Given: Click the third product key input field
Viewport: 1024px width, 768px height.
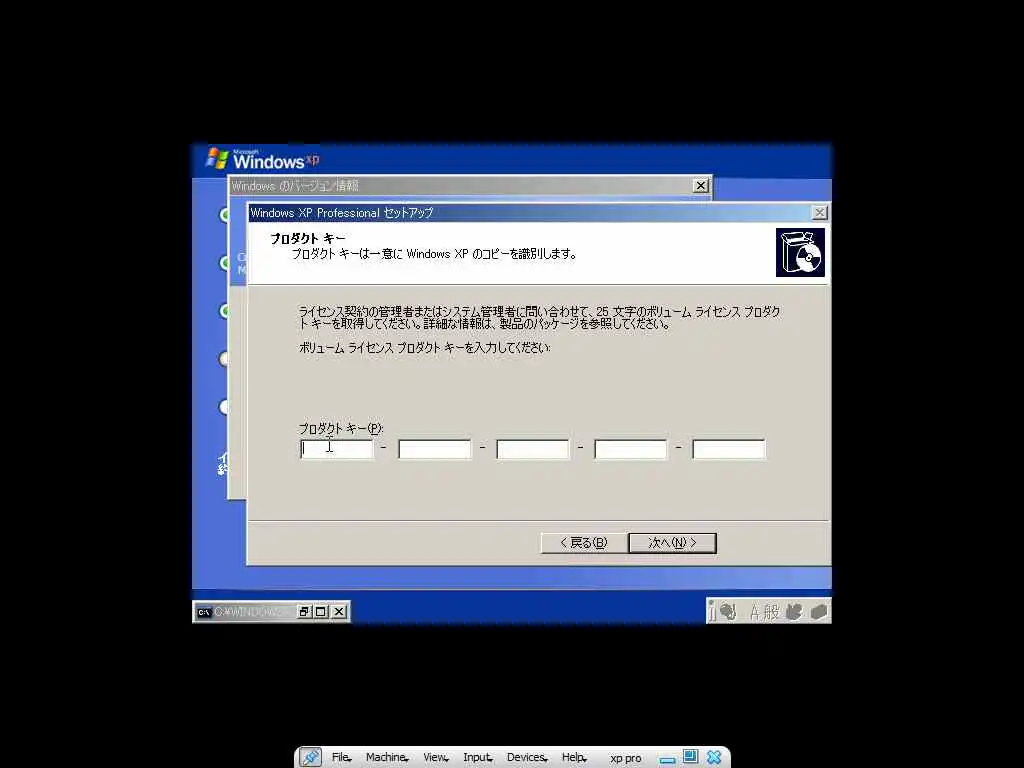Looking at the screenshot, I should 532,449.
